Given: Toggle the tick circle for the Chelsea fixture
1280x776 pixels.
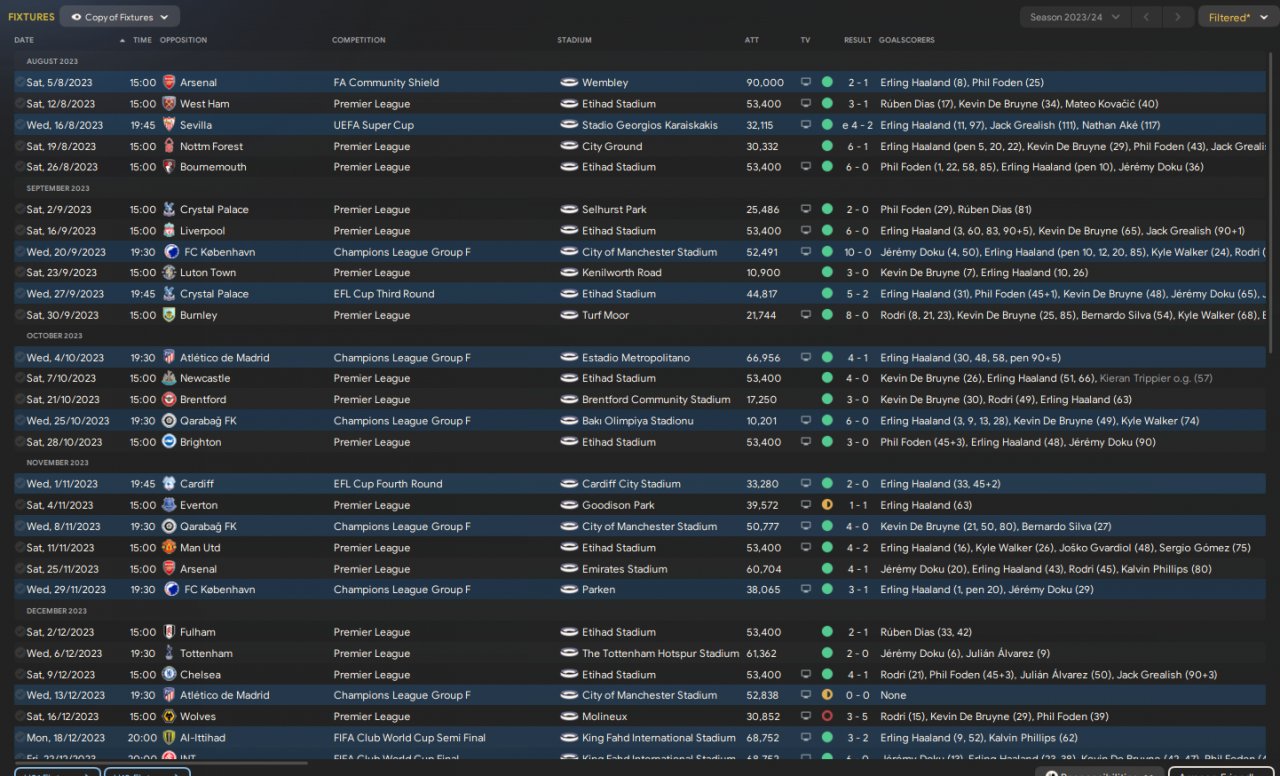Looking at the screenshot, I should 20,675.
